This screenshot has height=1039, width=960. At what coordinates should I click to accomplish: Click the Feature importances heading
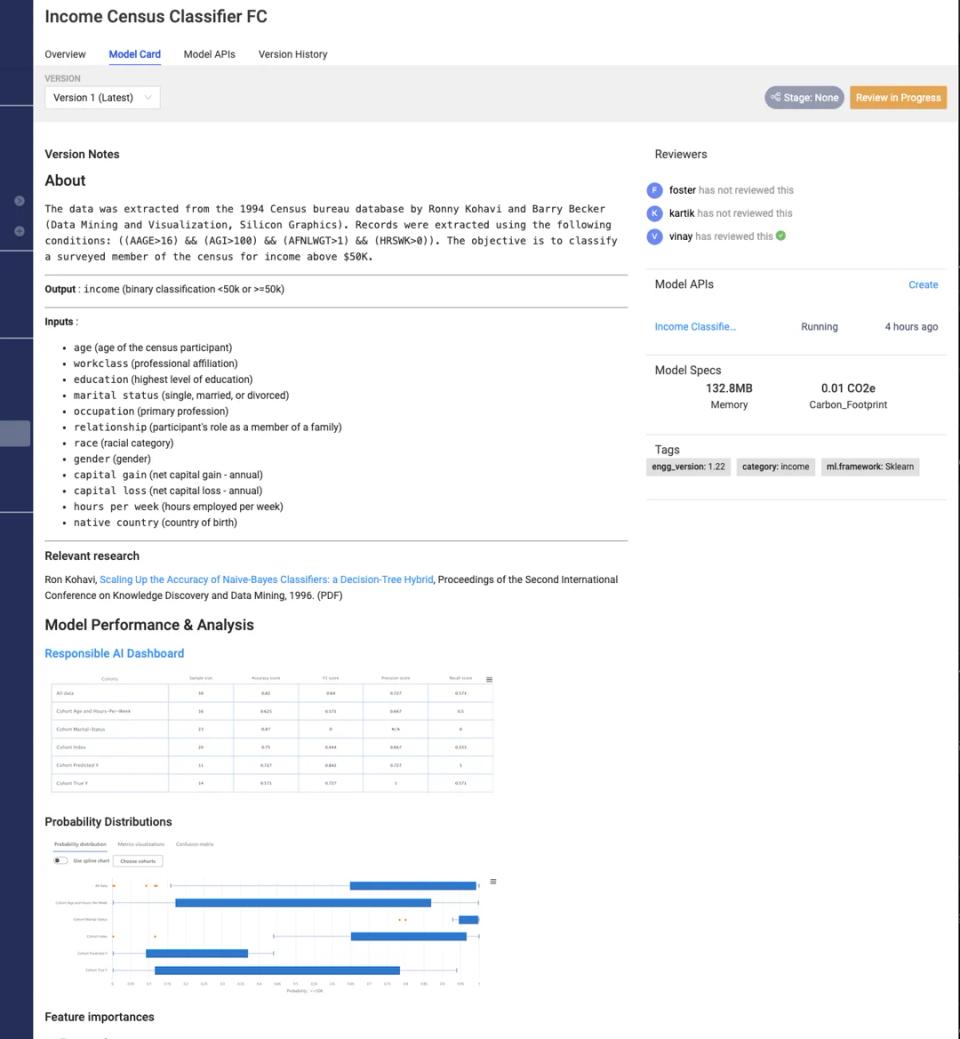click(x=99, y=1017)
